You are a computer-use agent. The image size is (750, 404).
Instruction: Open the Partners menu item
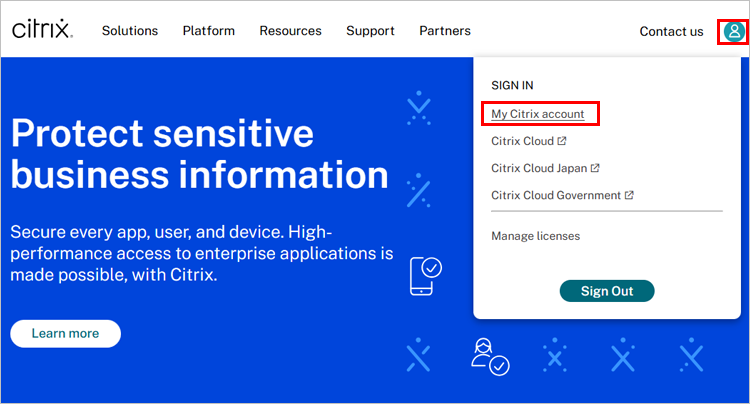(x=445, y=31)
